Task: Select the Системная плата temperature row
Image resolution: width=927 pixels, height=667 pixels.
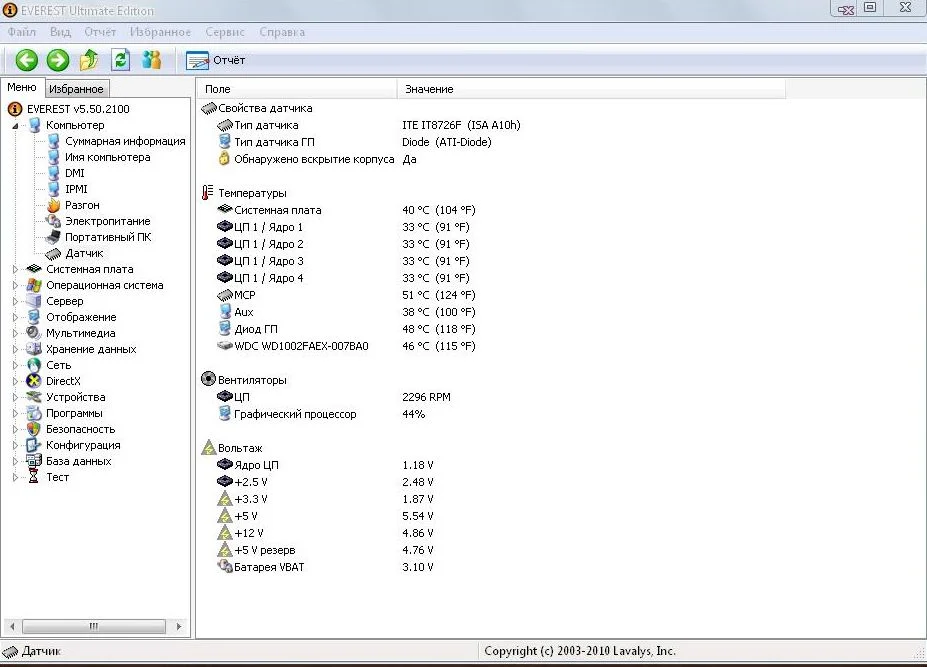Action: click(x=346, y=210)
